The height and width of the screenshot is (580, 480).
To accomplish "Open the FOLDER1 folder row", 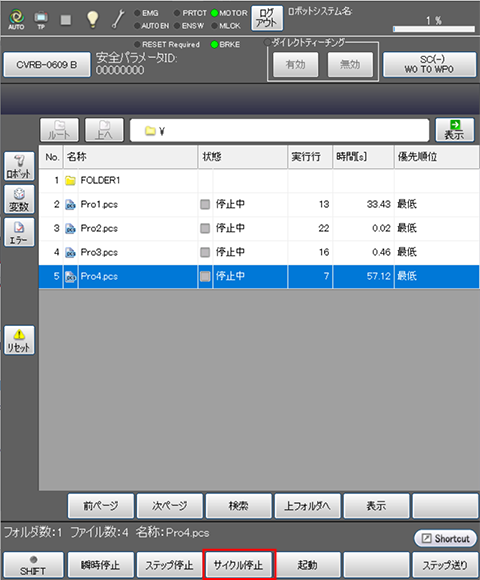I will [x=259, y=181].
